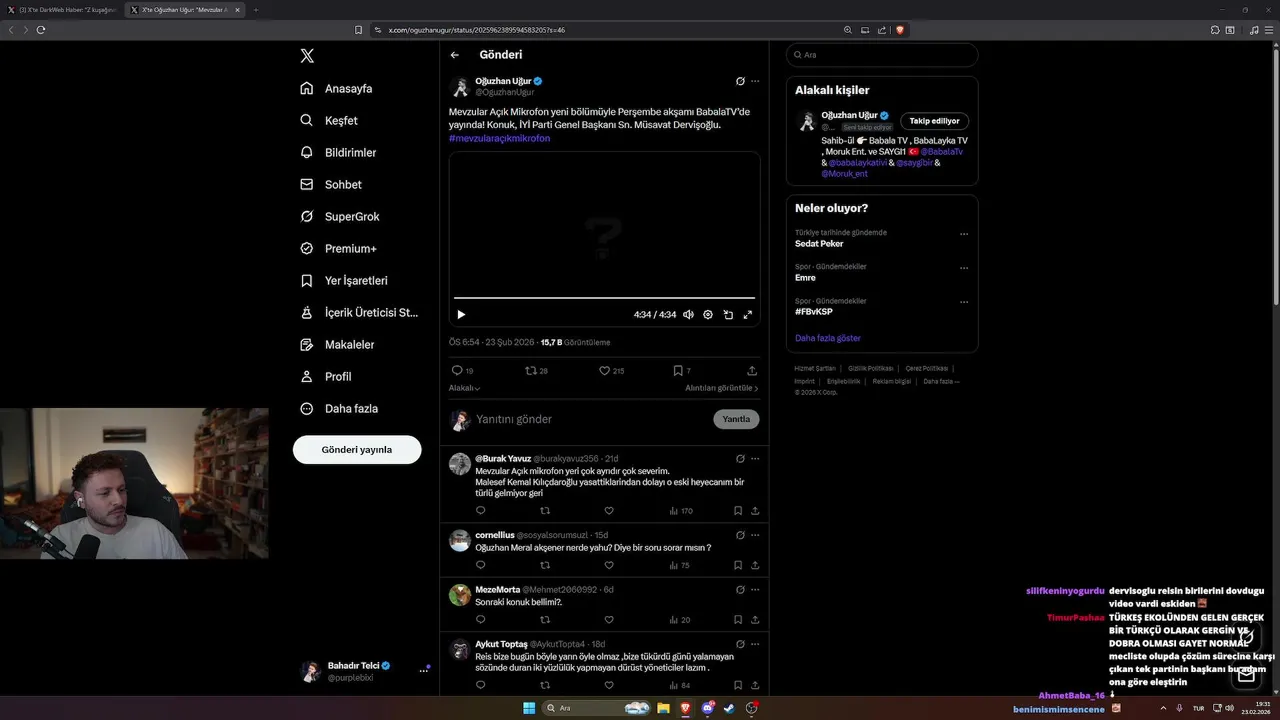Open account menu dots next to Bahadır Telci

(x=423, y=671)
